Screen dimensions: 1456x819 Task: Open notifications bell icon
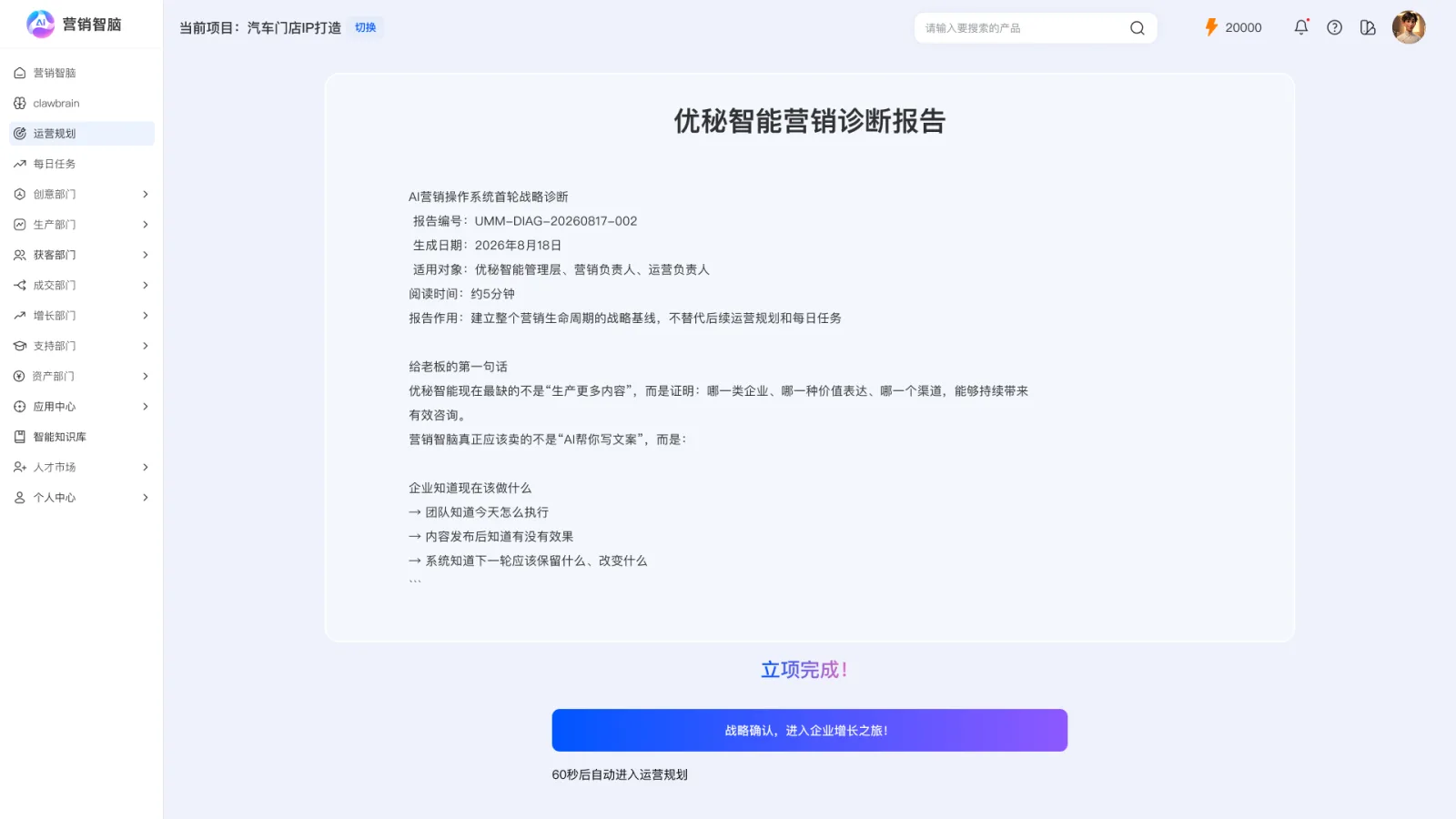[1301, 27]
